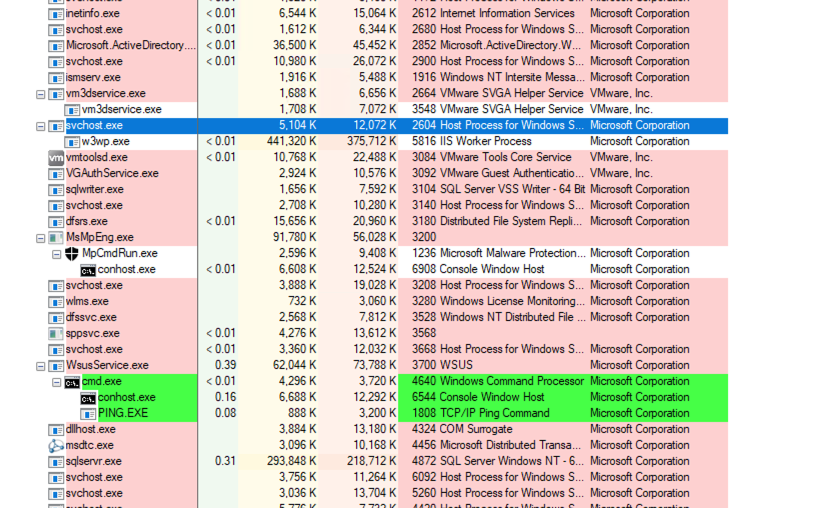
Task: Click the '91,780 K' value for MsMpEng
Action: (295, 237)
